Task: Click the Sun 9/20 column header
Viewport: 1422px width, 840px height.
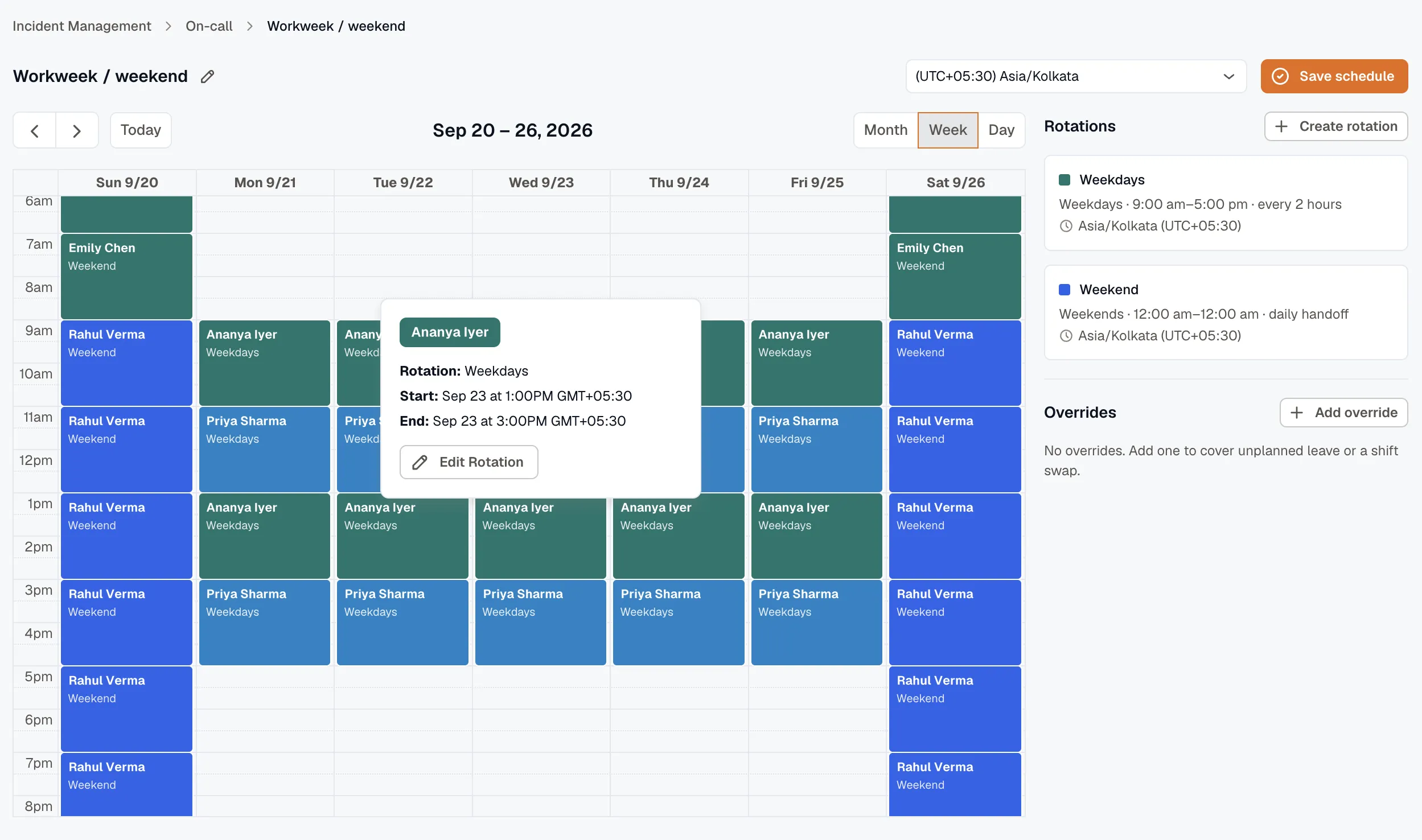Action: click(x=127, y=183)
